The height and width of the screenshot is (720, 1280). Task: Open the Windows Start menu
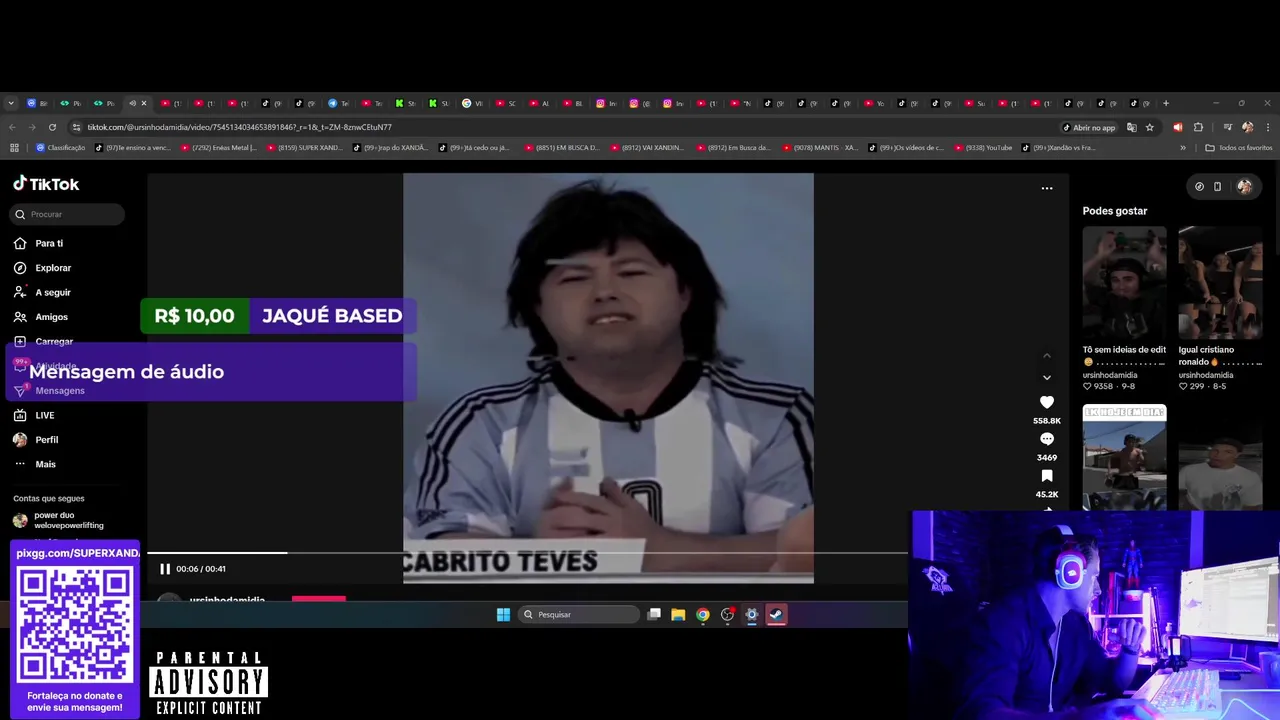pos(503,614)
